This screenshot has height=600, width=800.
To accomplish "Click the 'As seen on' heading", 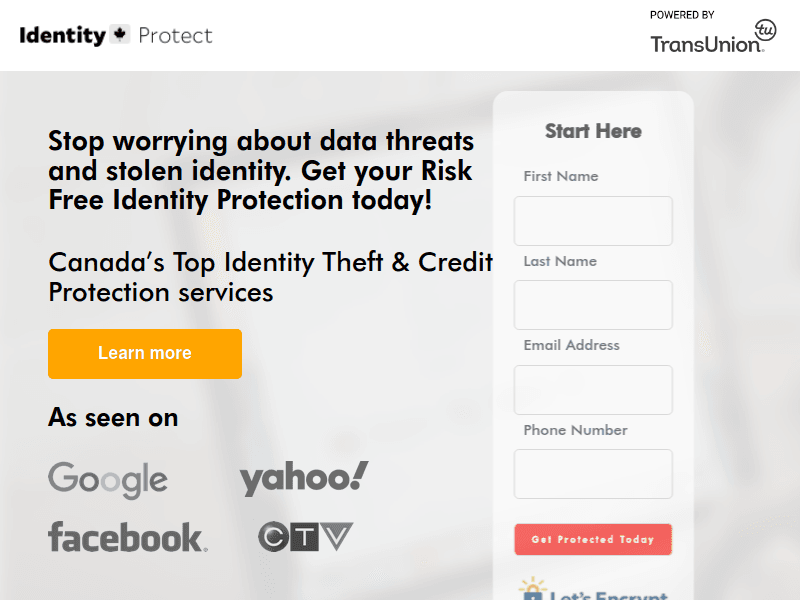I will [113, 418].
